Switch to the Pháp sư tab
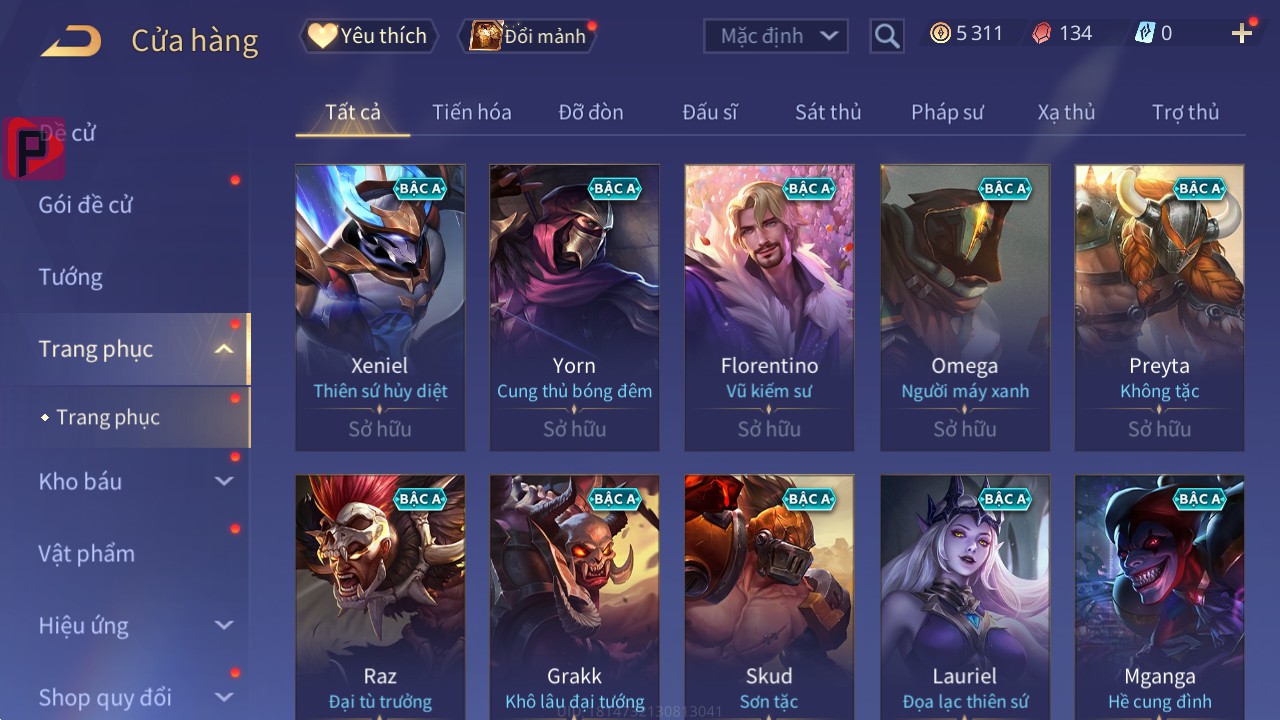 click(947, 112)
